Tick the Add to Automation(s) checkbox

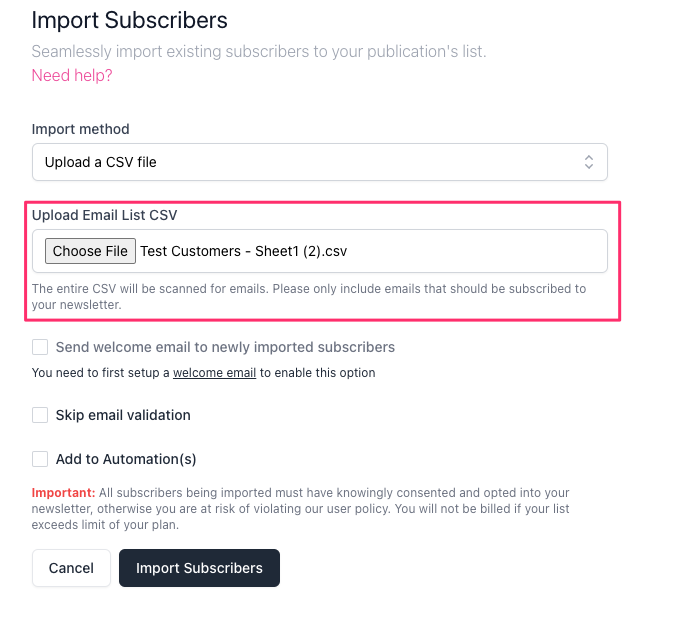coord(40,459)
